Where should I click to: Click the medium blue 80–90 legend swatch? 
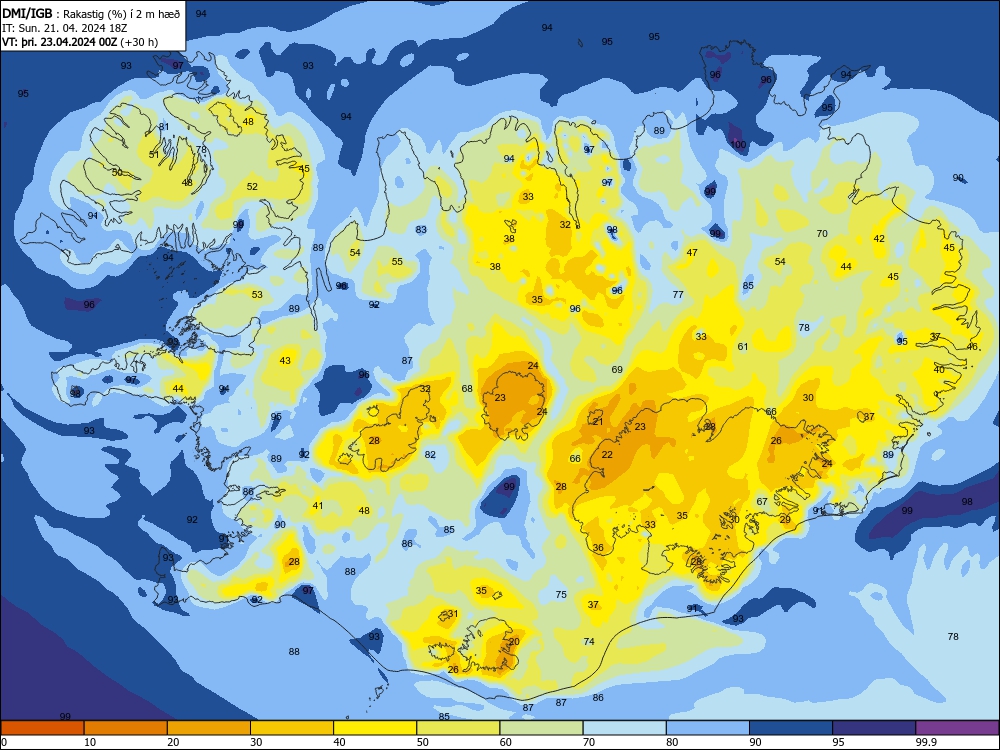point(708,728)
